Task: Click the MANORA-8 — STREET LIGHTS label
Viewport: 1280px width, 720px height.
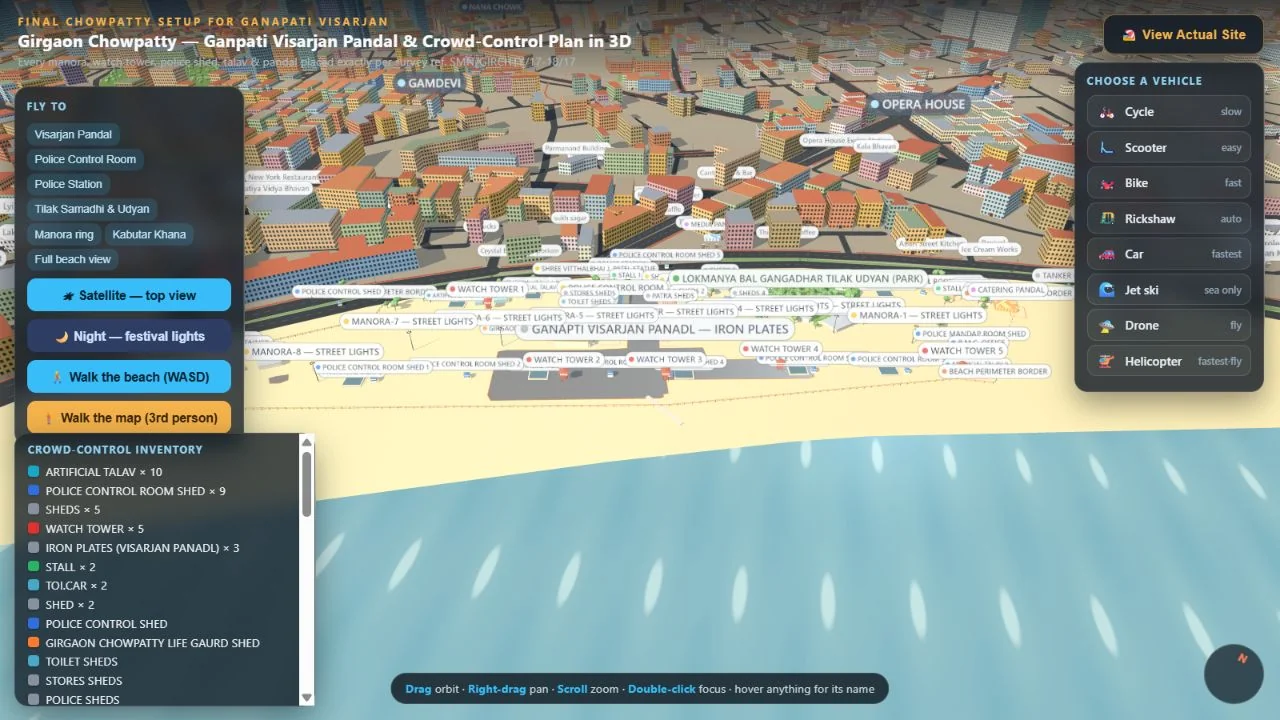Action: point(313,352)
